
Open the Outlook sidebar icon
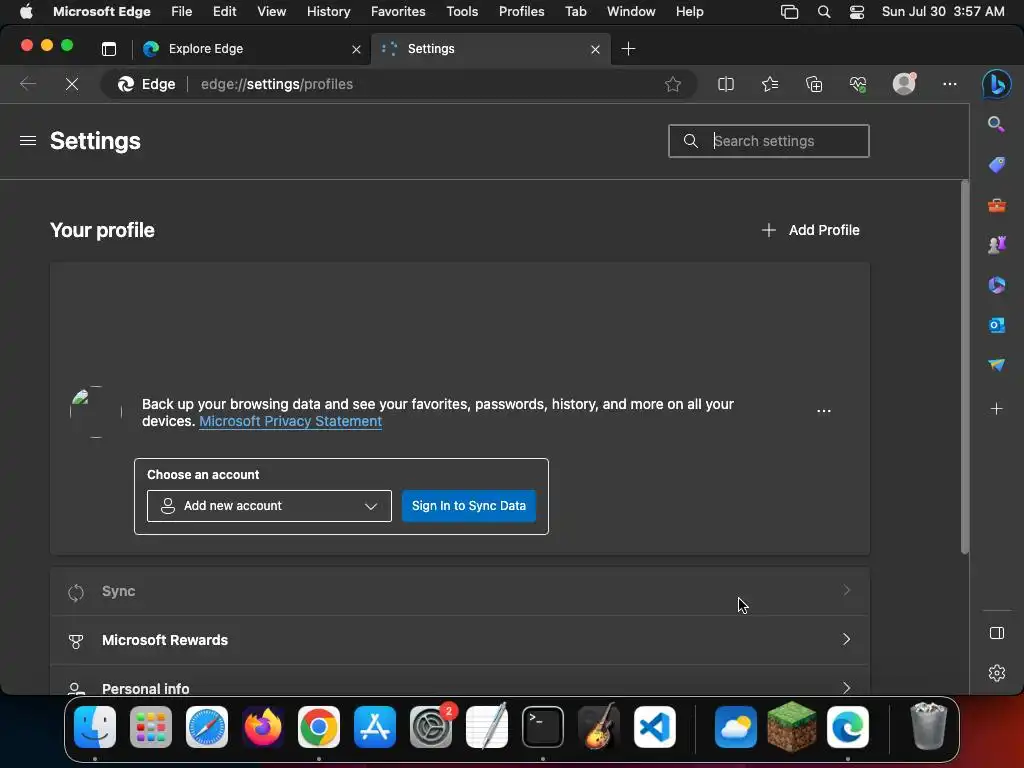click(996, 325)
